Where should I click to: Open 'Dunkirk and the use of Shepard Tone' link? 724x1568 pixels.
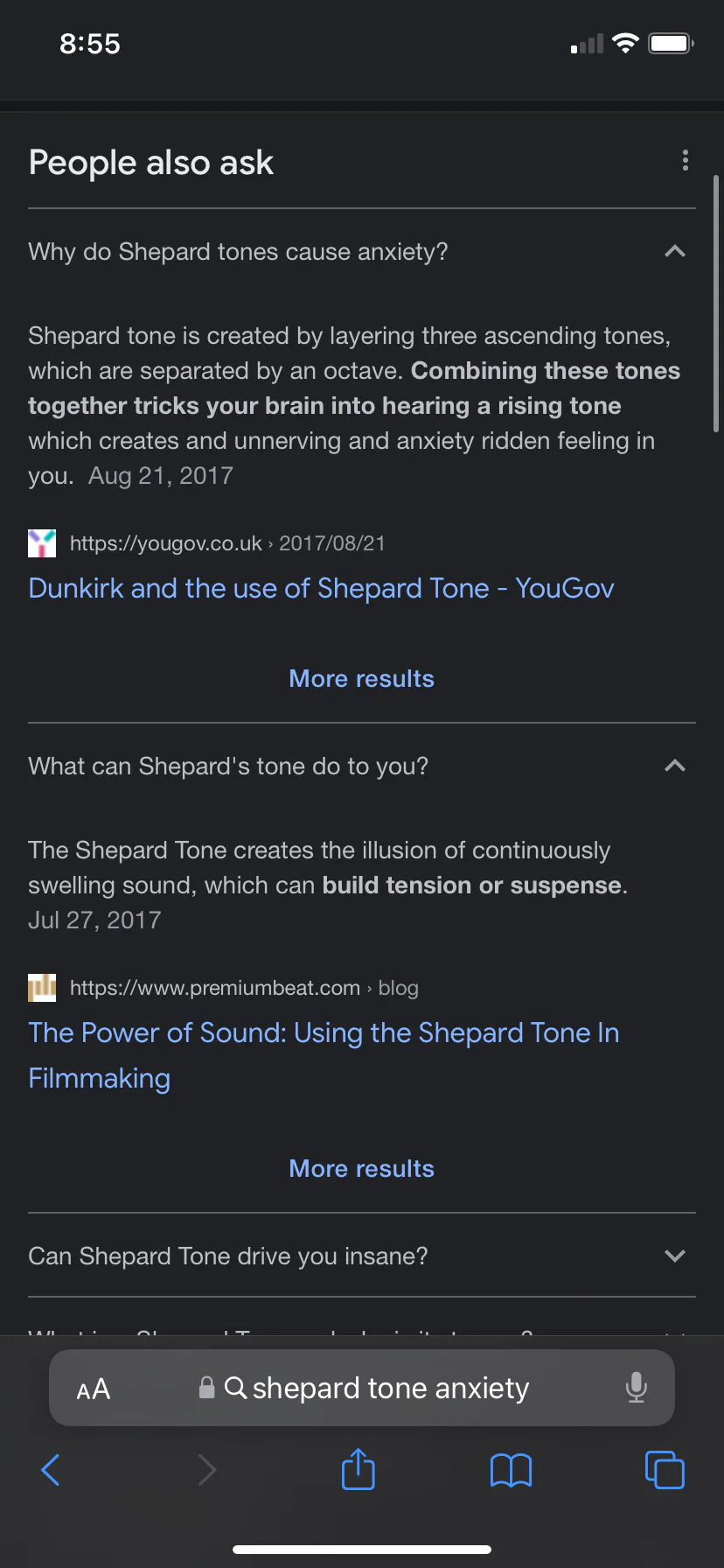pos(321,588)
